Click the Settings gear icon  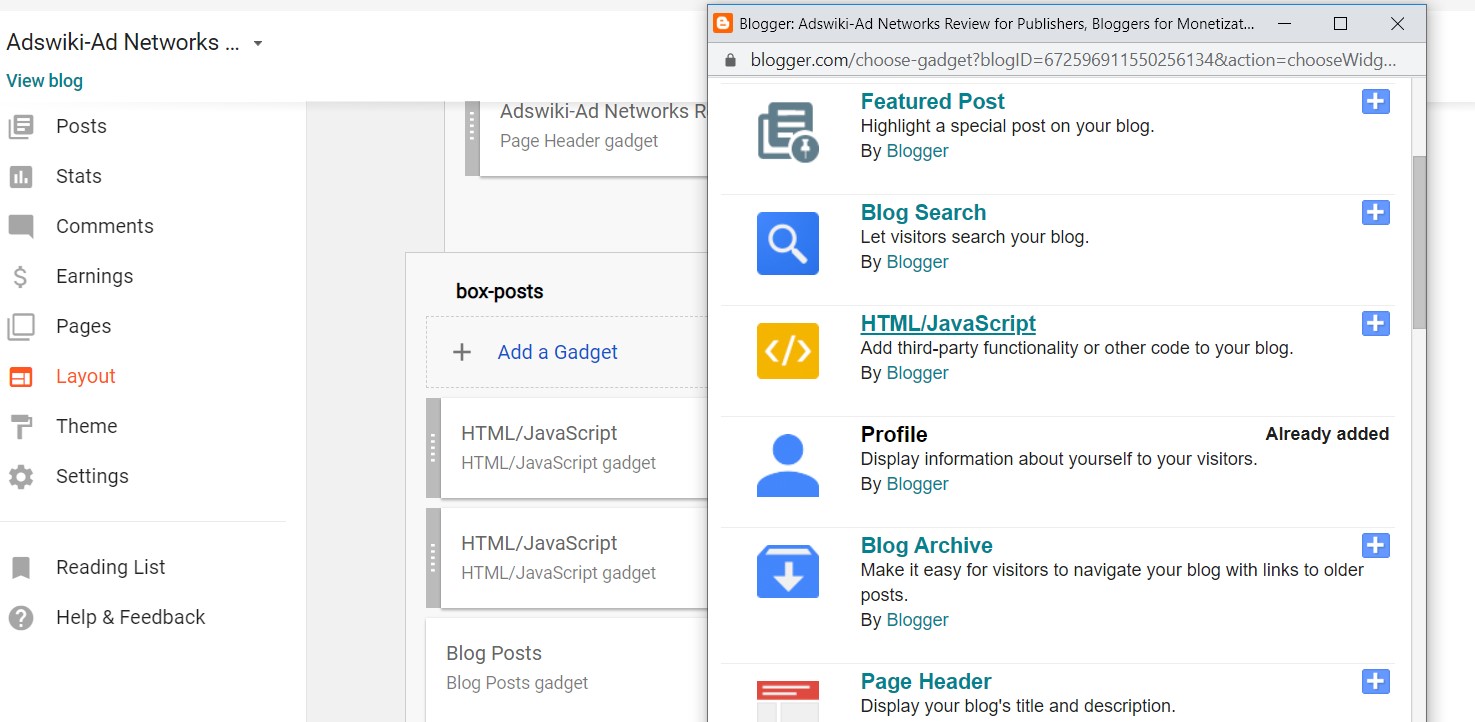(x=21, y=477)
